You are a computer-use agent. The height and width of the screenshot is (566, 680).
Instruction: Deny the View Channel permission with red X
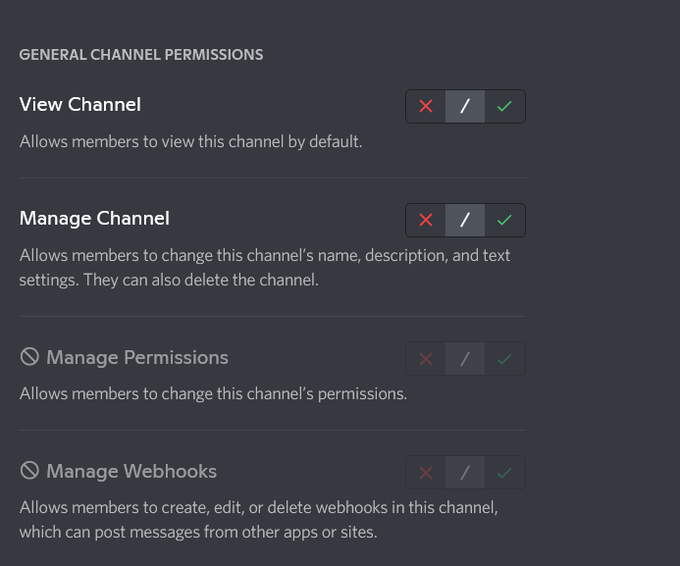pos(426,106)
